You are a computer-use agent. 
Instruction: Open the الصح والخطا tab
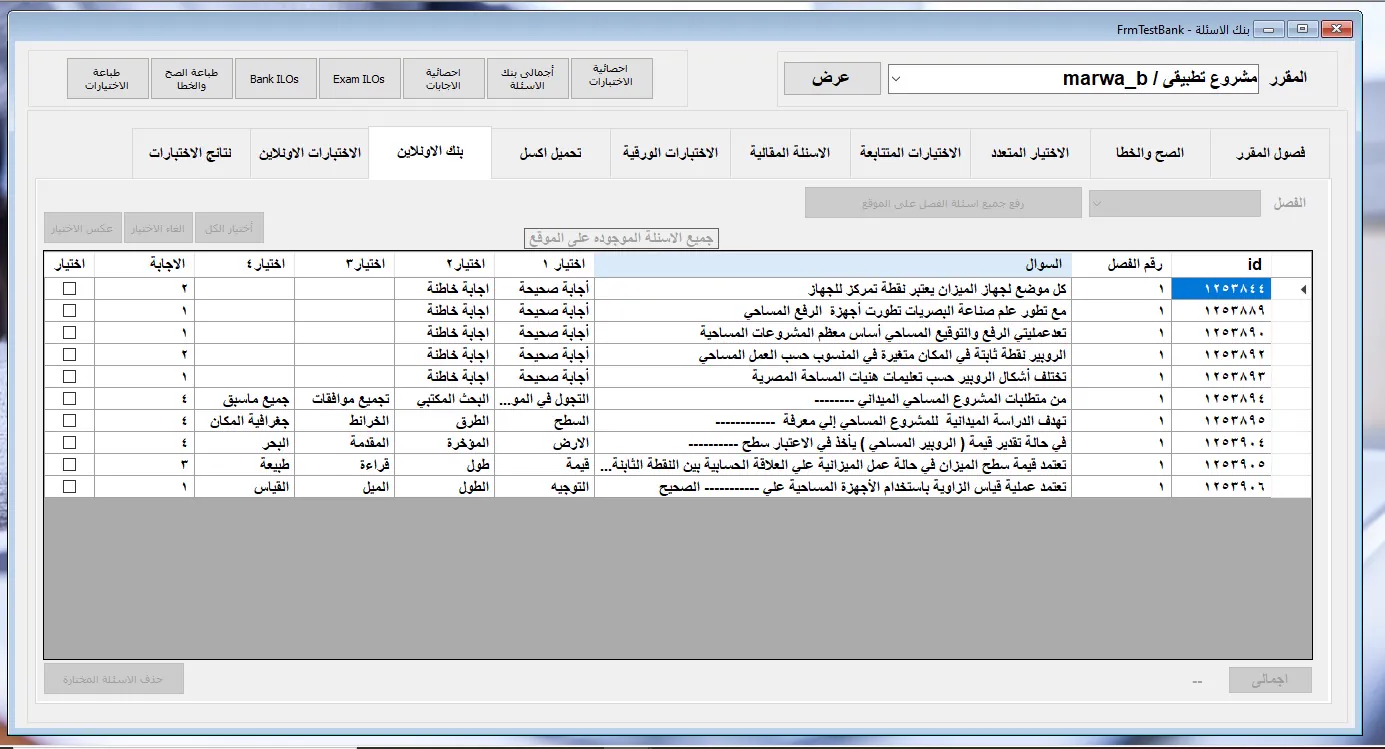pos(1150,153)
